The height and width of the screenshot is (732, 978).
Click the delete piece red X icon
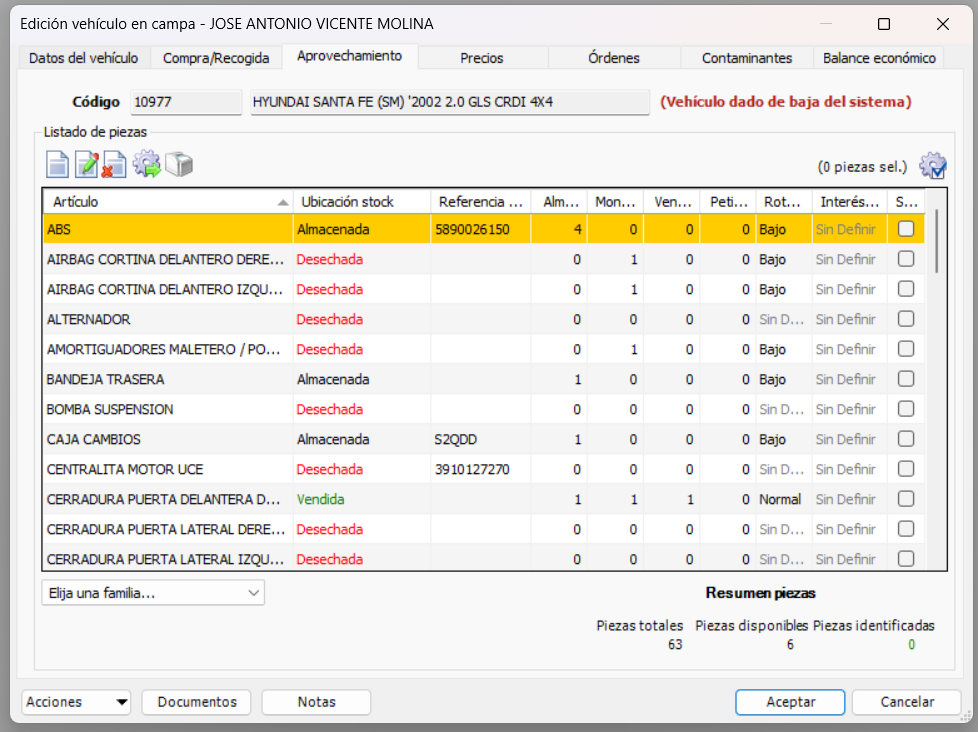pyautogui.click(x=115, y=165)
